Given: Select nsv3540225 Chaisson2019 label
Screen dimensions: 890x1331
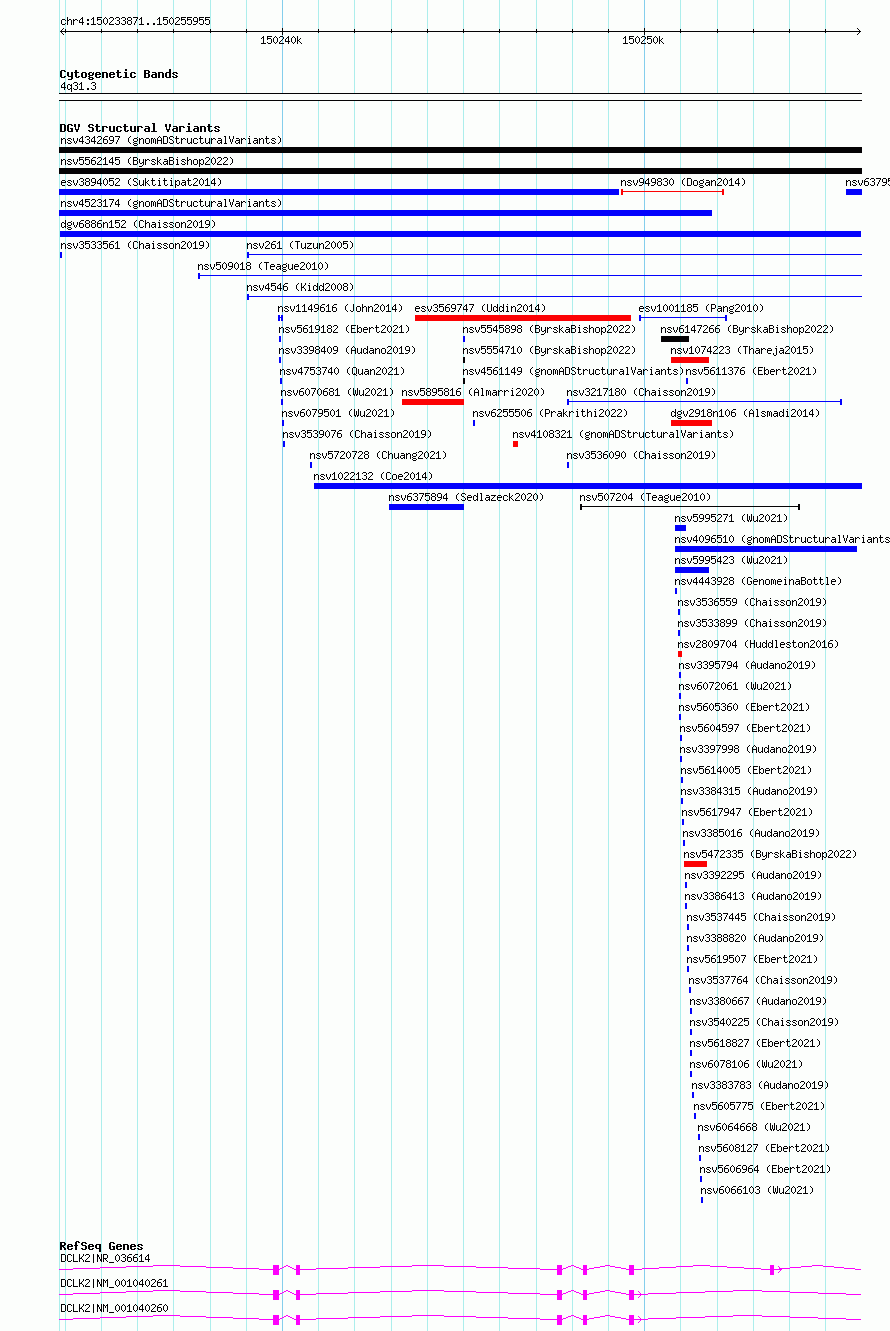Looking at the screenshot, I should coord(764,1022).
